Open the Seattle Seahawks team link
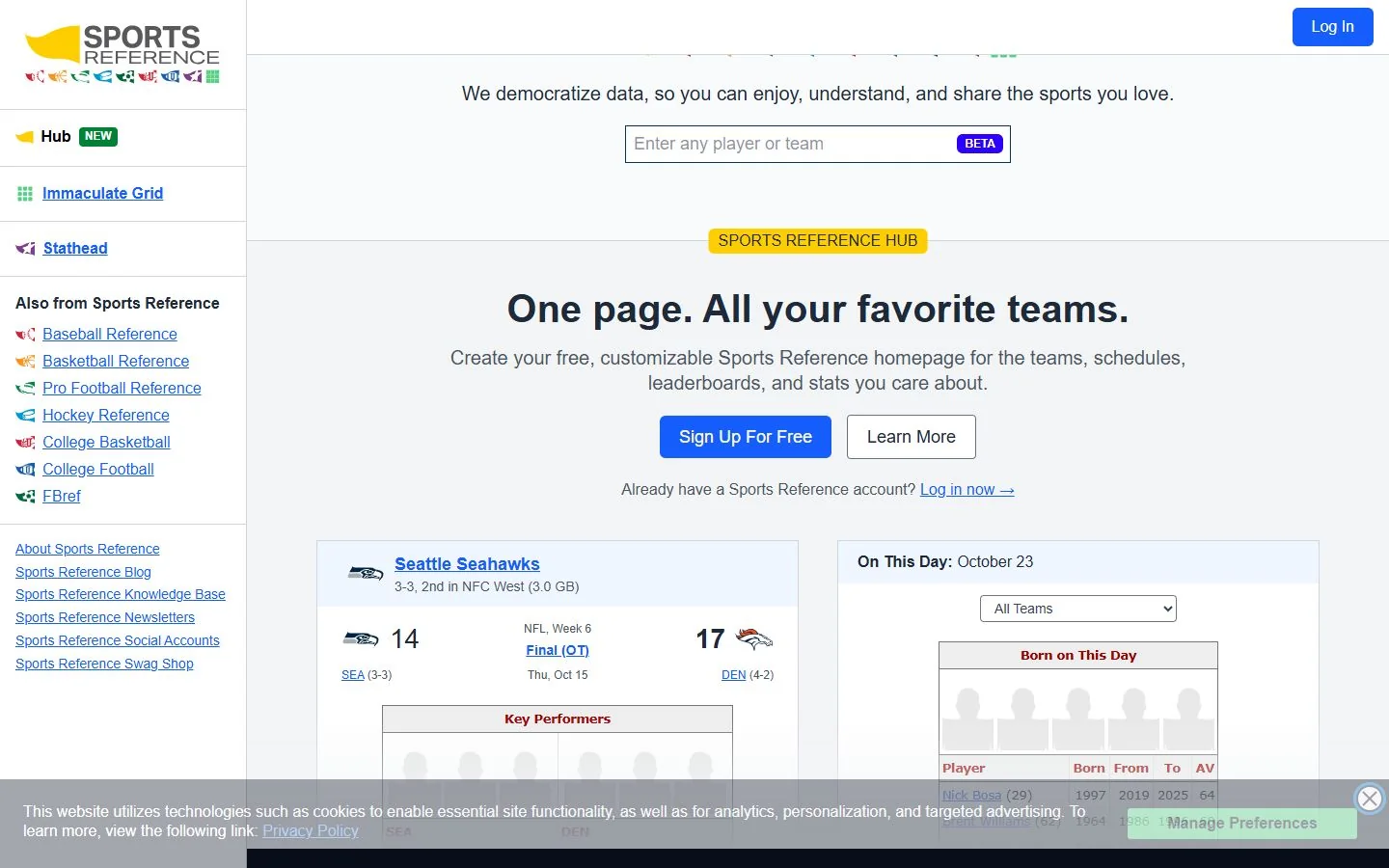The width and height of the screenshot is (1389, 868). [467, 564]
